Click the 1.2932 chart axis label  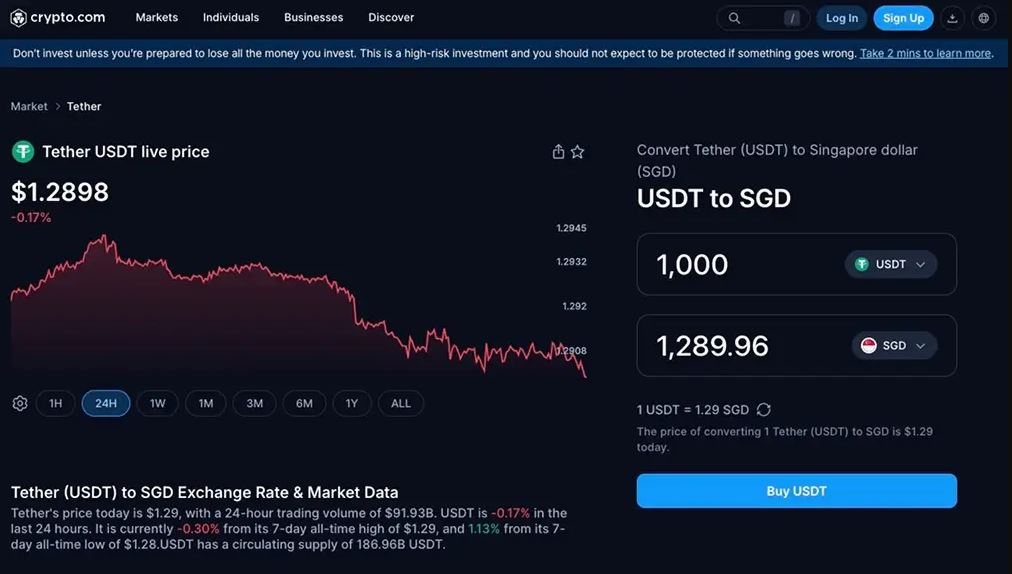point(571,261)
